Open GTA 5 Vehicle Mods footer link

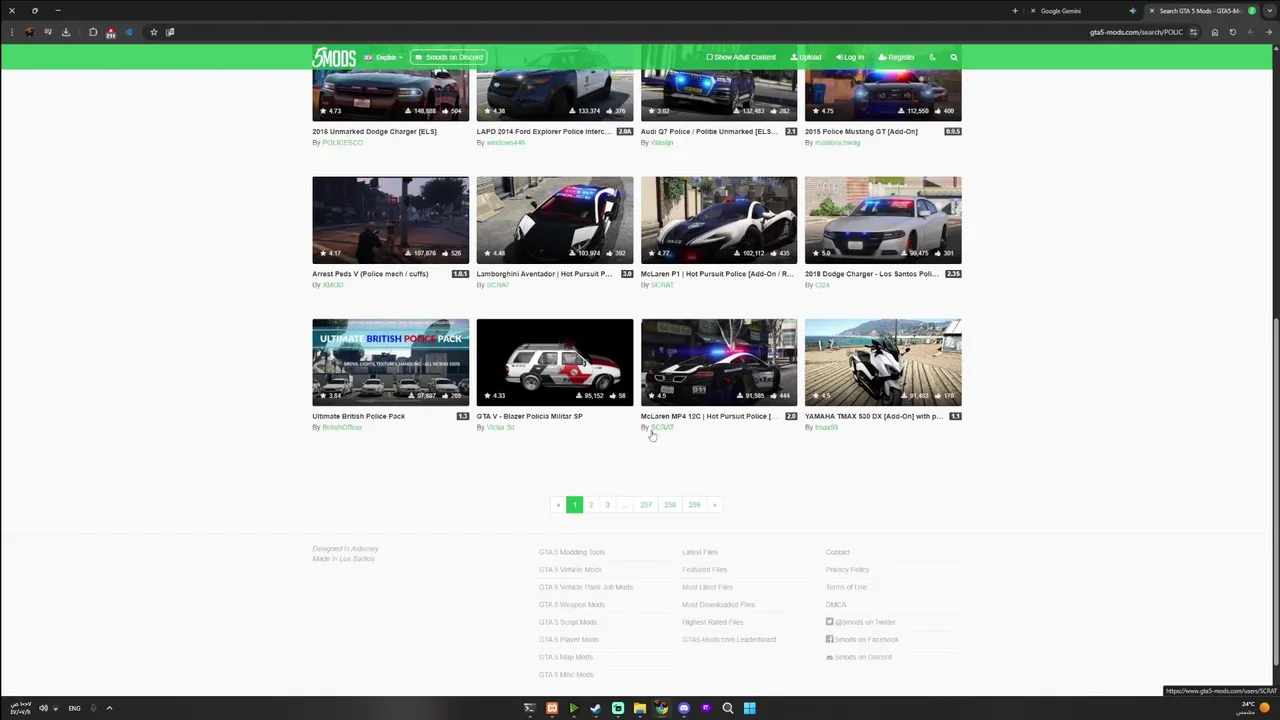(x=570, y=570)
